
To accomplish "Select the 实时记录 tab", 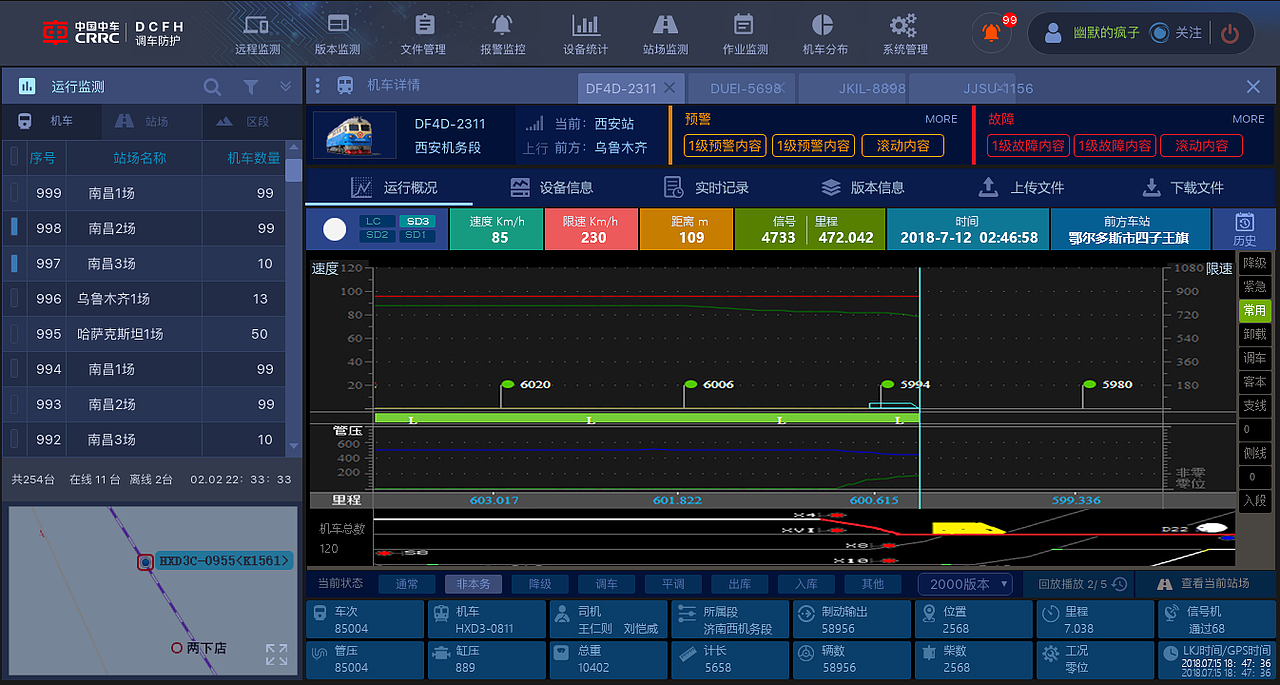I will (x=706, y=187).
